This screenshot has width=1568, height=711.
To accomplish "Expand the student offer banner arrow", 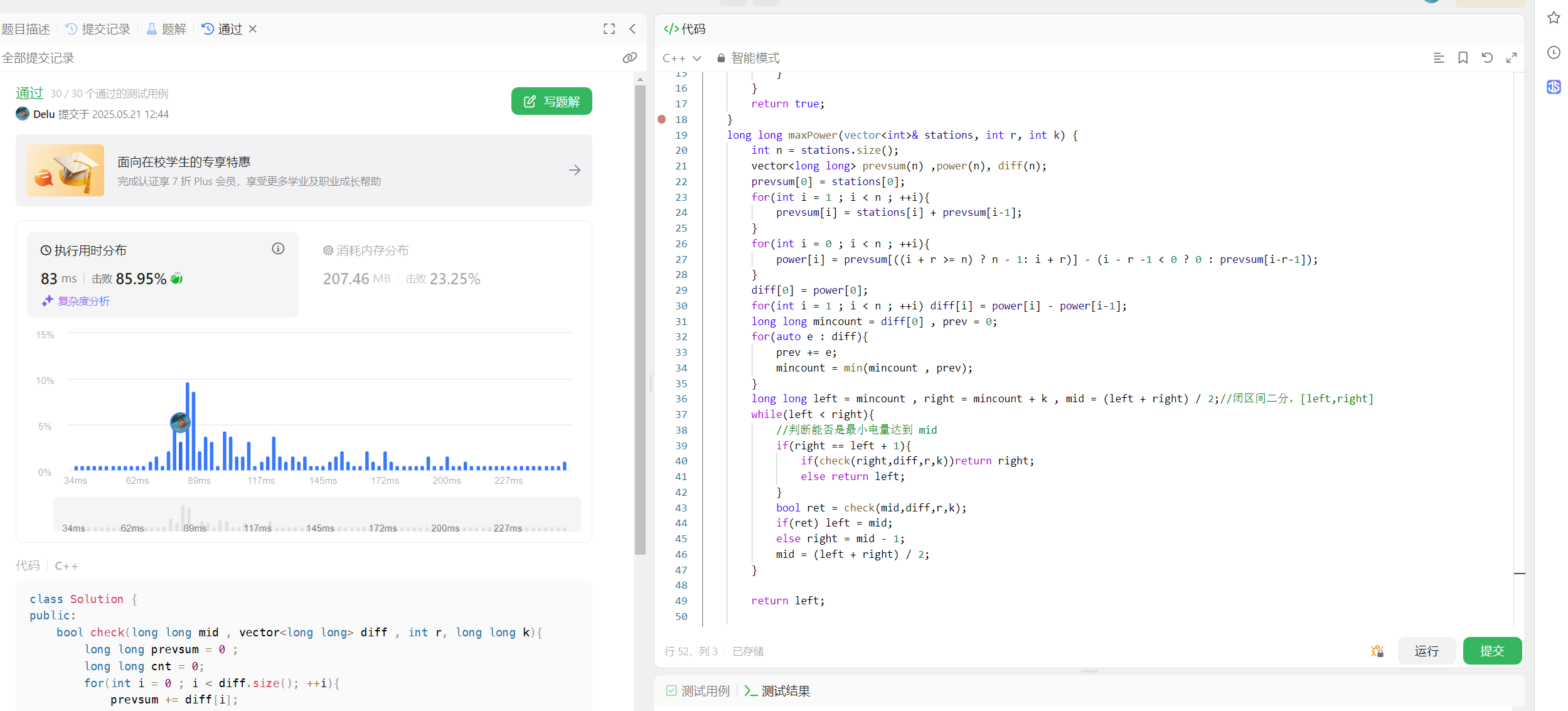I will point(575,170).
